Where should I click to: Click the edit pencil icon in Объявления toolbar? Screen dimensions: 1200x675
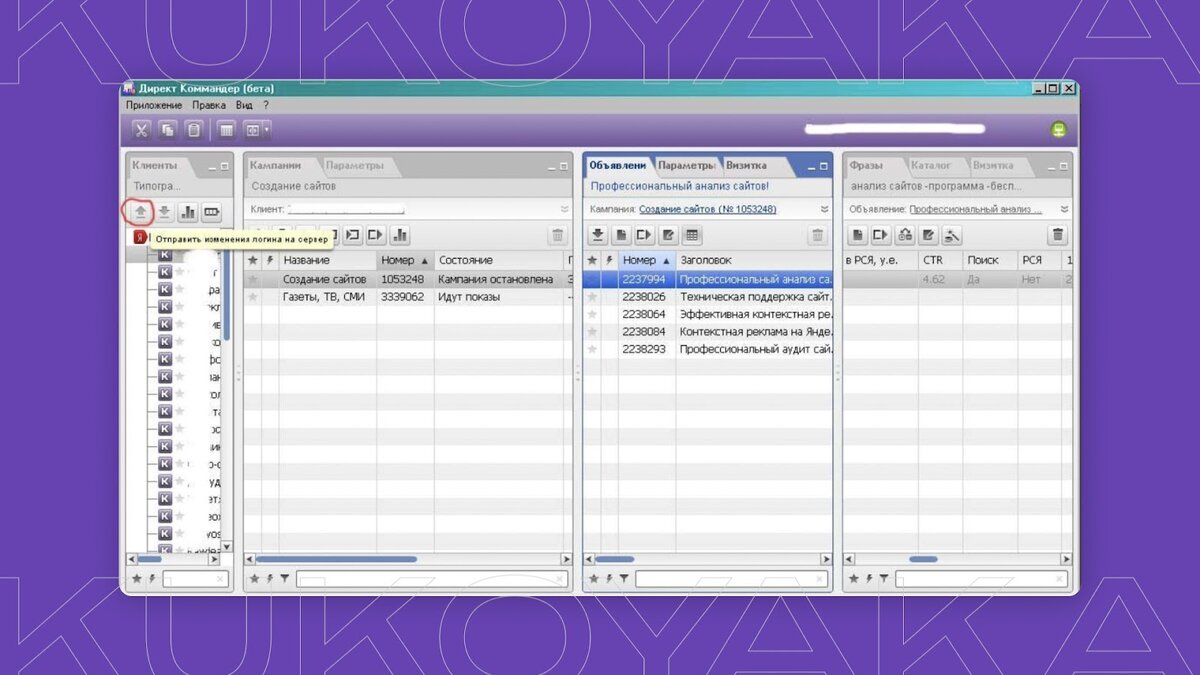pyautogui.click(x=668, y=235)
